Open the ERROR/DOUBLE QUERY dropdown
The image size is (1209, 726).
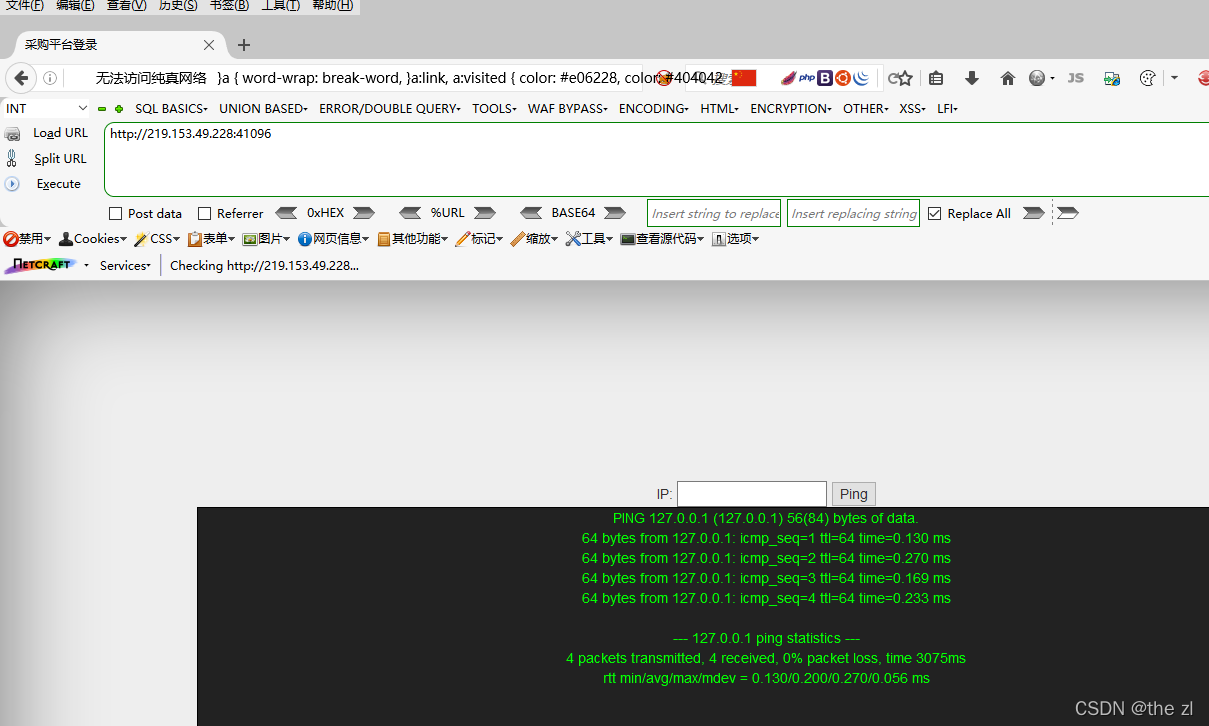click(x=390, y=108)
